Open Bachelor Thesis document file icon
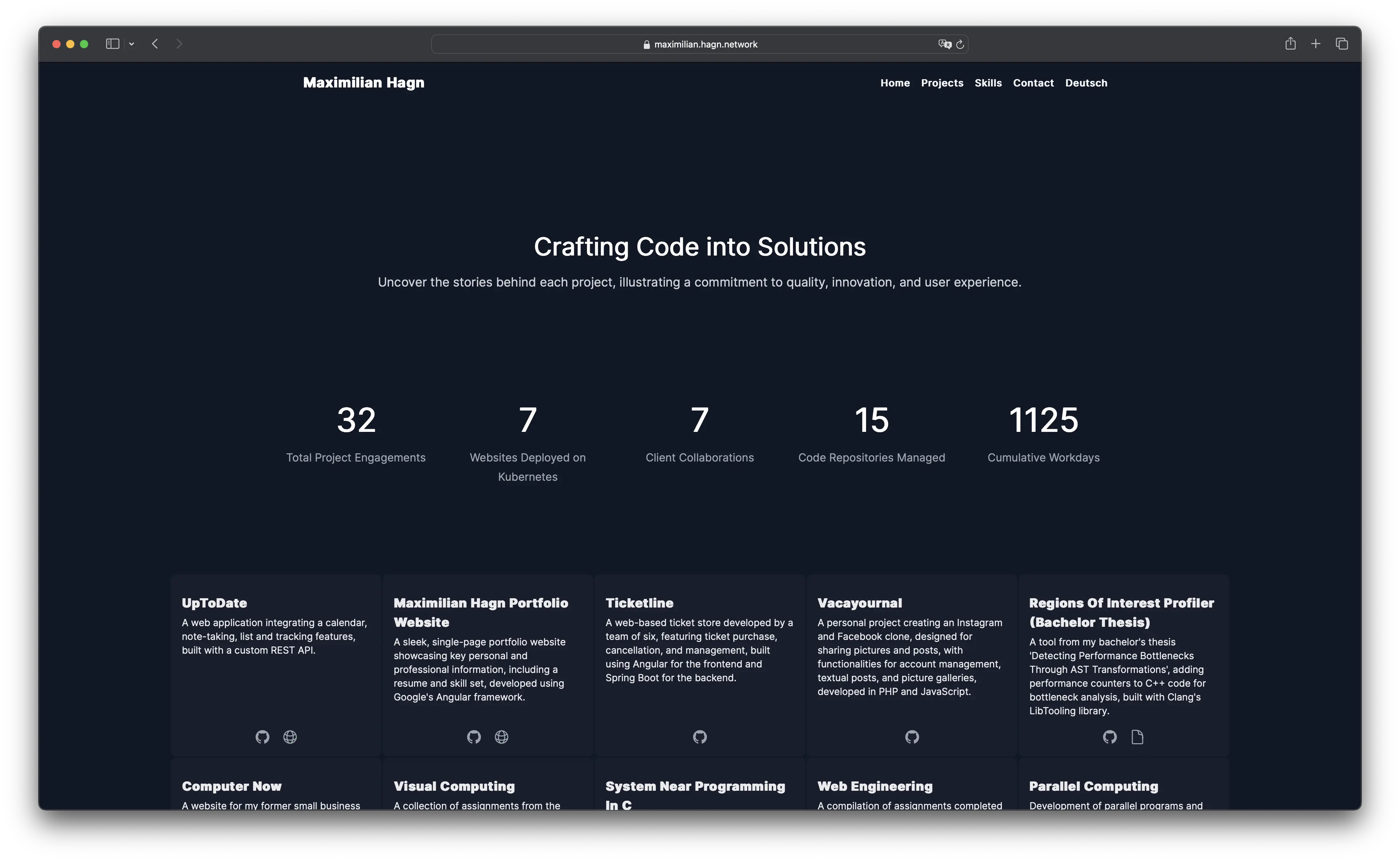Screen dimensions: 1400x861 click(x=1137, y=737)
